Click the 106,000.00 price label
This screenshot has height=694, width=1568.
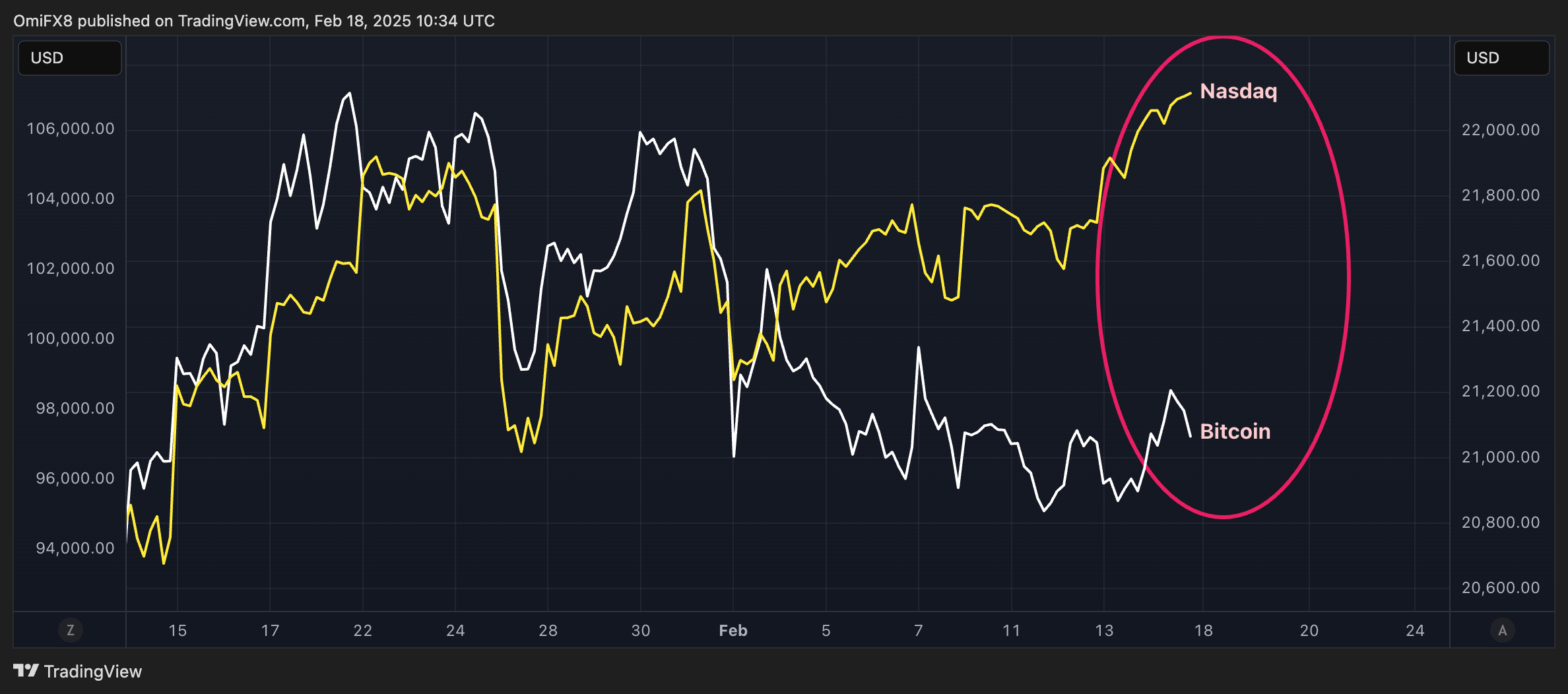pos(71,128)
